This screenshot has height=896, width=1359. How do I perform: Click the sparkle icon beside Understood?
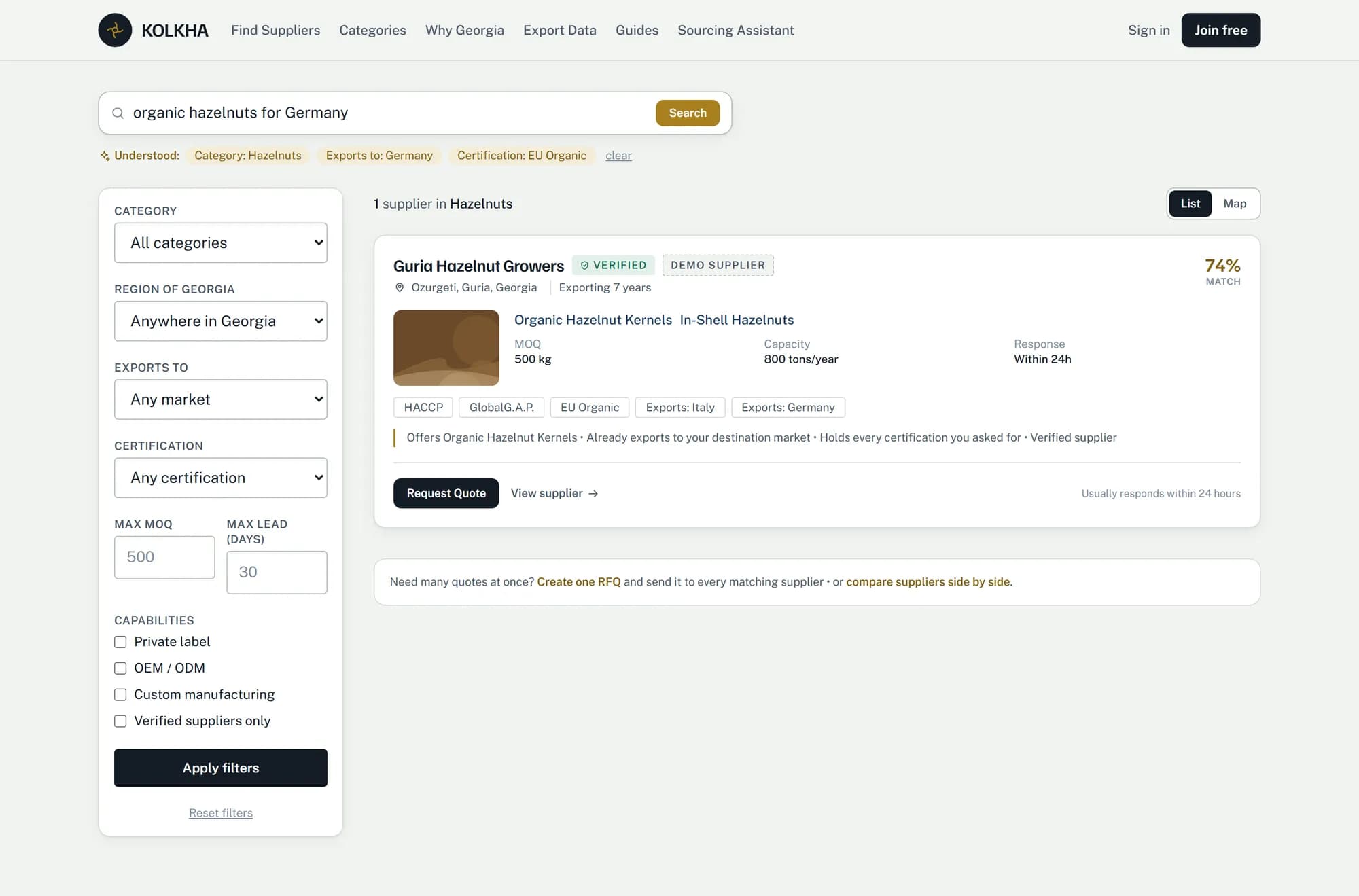tap(105, 156)
